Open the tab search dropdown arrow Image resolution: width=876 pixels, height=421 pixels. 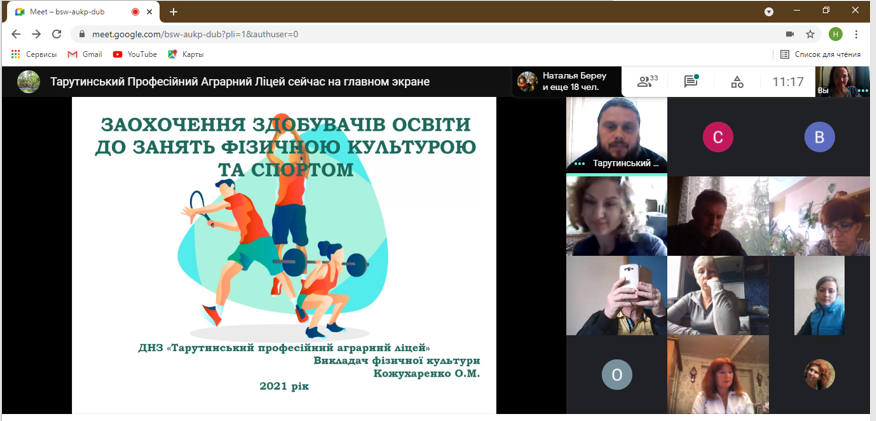pos(768,11)
